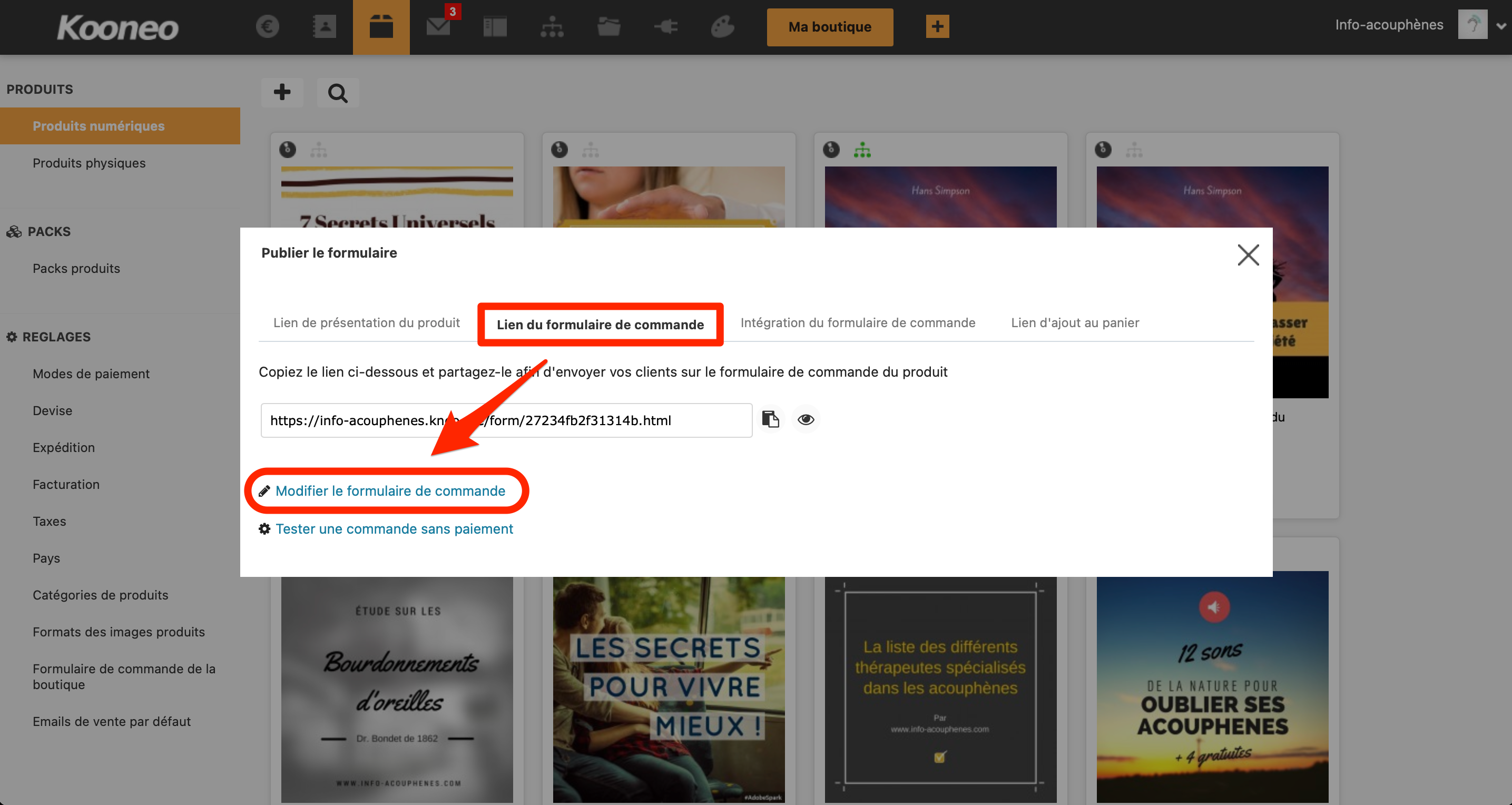Open the euro sales icon in top bar

click(267, 26)
